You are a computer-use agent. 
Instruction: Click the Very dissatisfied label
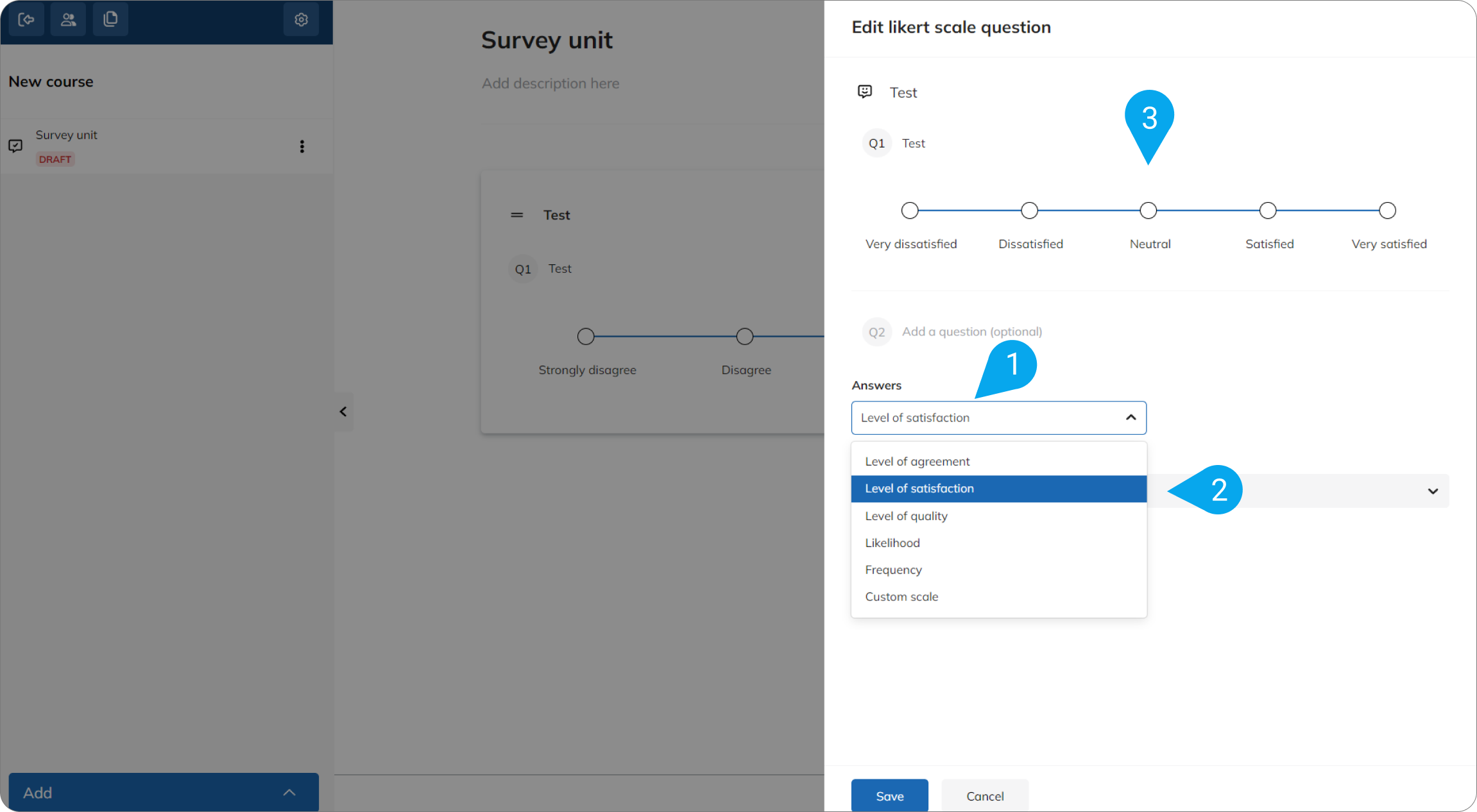910,244
